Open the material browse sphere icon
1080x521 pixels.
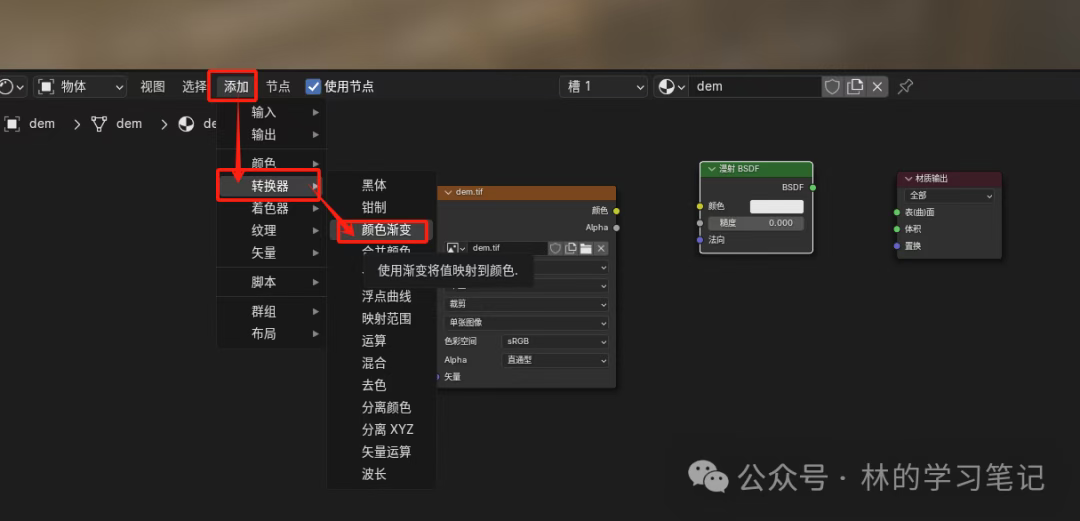pyautogui.click(x=670, y=87)
